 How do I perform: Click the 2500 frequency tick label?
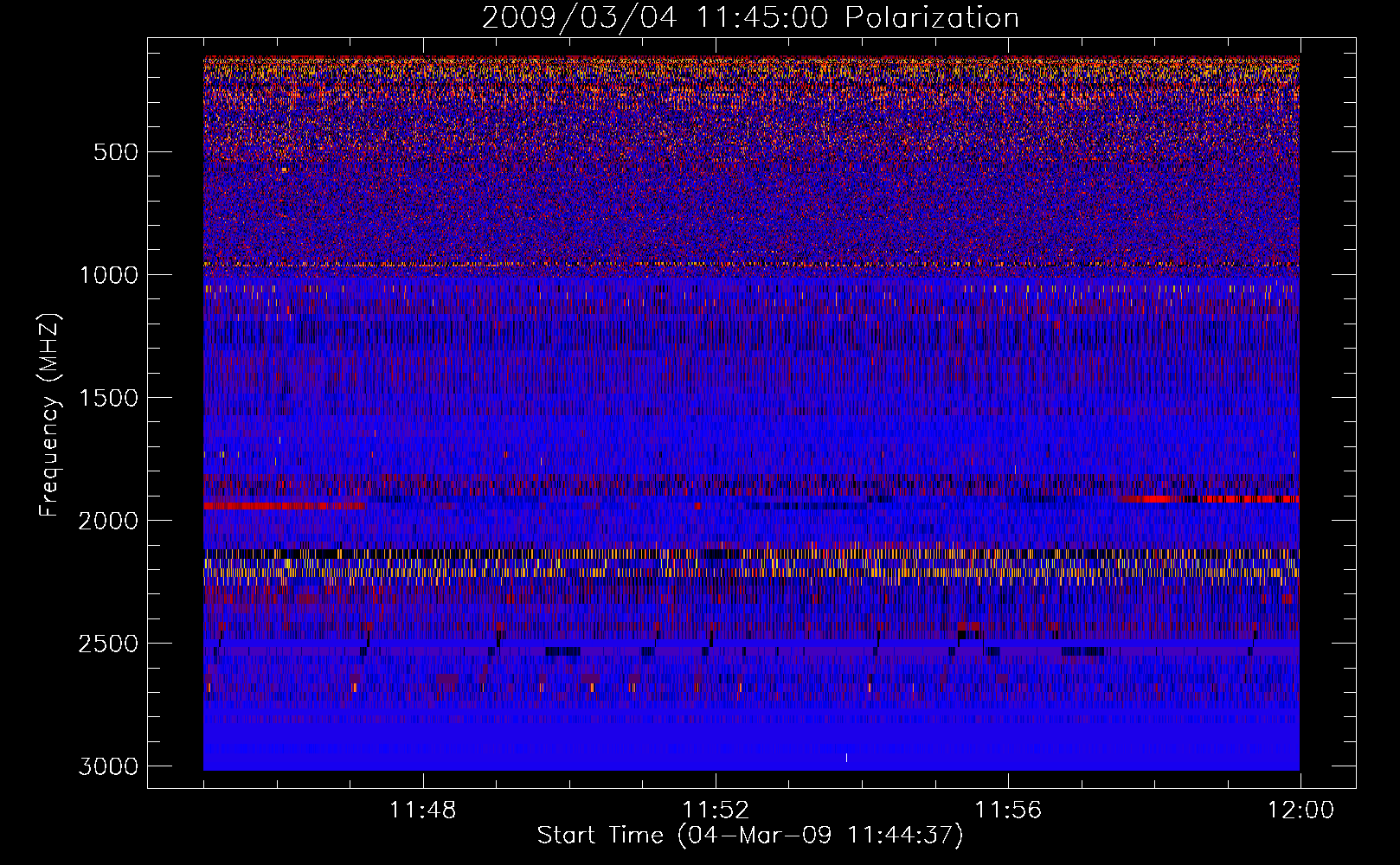pos(109,644)
